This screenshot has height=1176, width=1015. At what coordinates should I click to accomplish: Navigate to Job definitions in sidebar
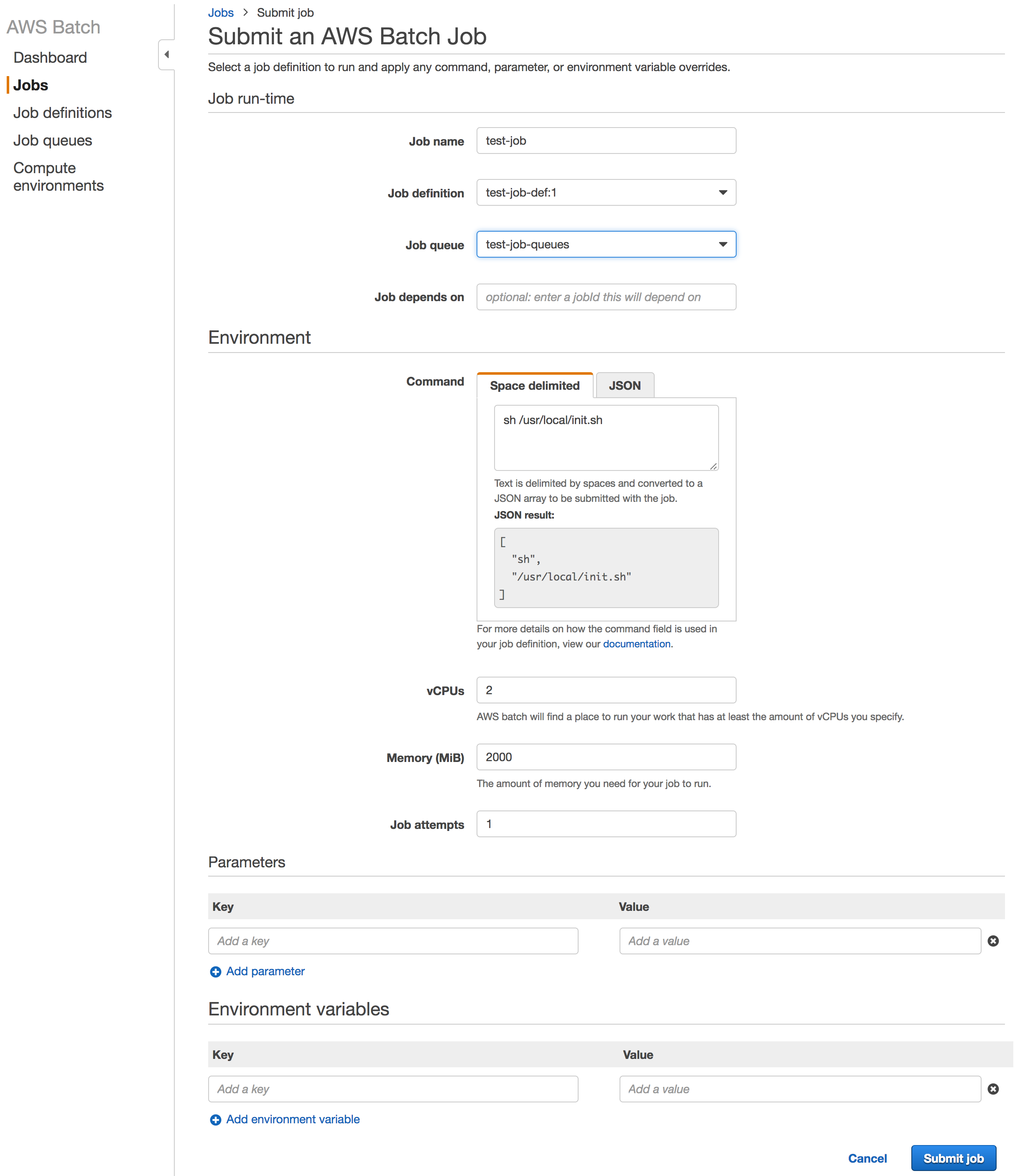pyautogui.click(x=62, y=112)
